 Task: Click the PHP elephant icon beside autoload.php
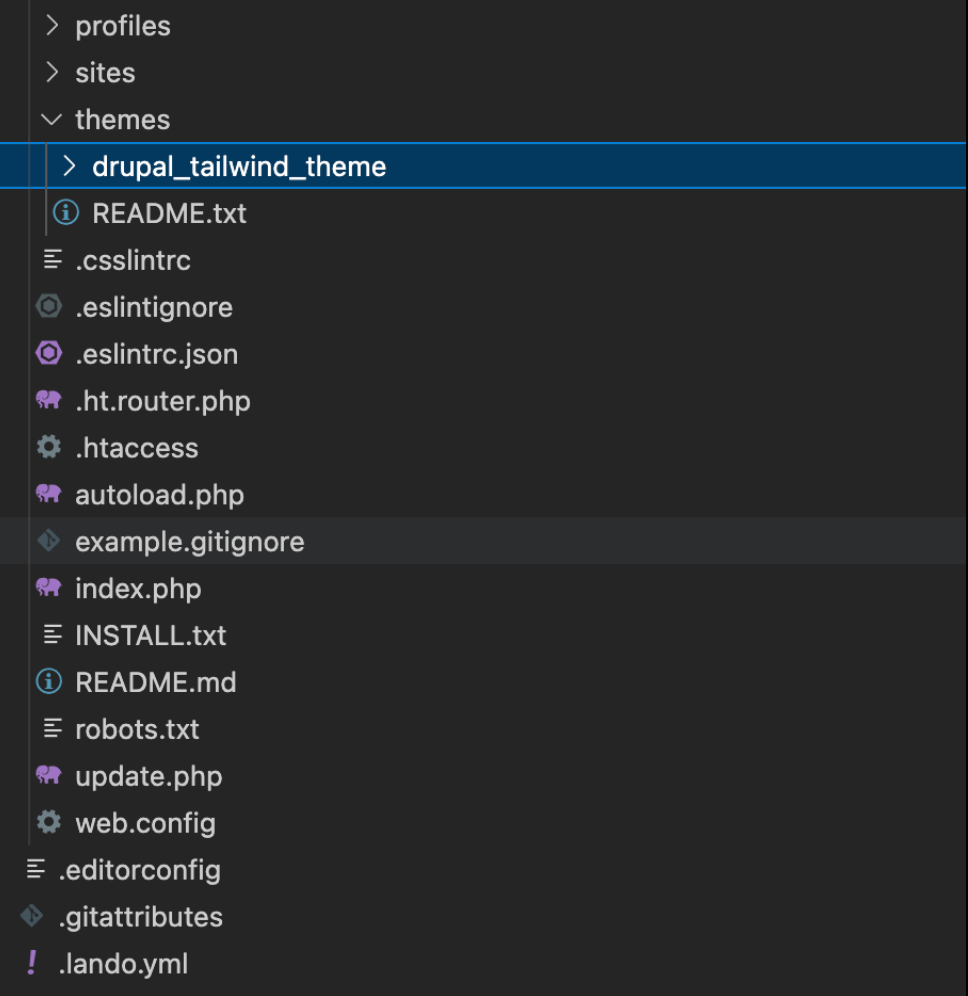pos(49,494)
